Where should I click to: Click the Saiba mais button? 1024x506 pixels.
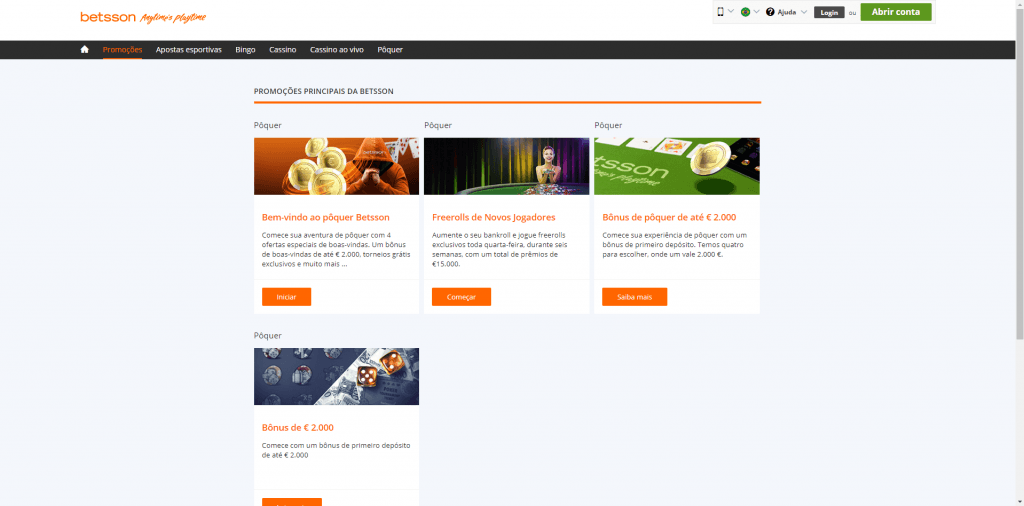[x=635, y=296]
